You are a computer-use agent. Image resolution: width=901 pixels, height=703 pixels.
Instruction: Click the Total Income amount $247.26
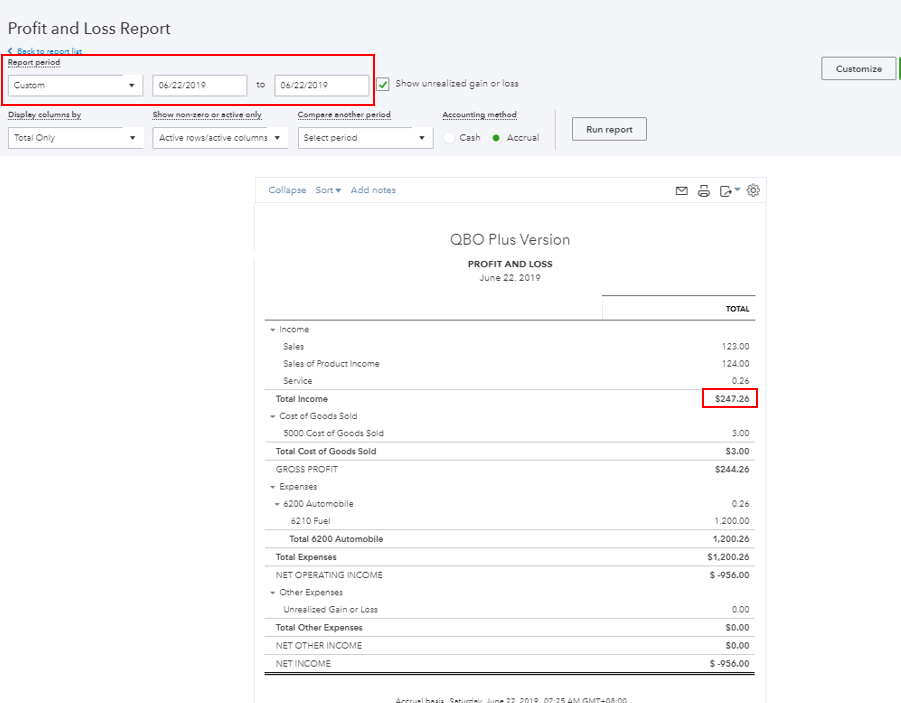pos(731,399)
